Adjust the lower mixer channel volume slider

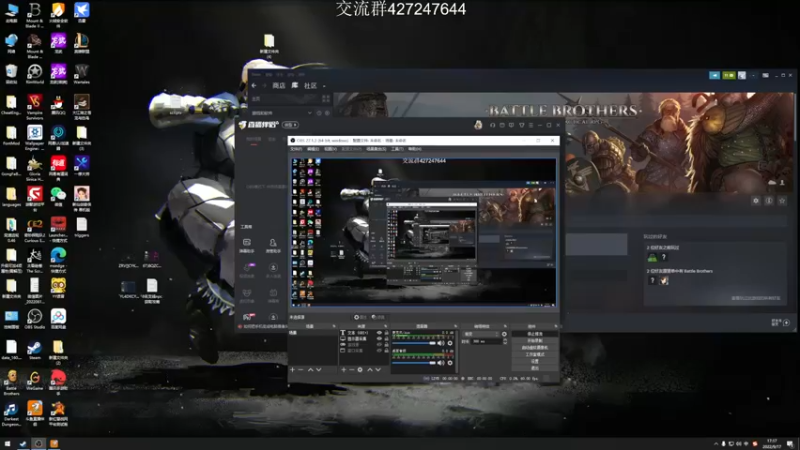click(x=414, y=363)
